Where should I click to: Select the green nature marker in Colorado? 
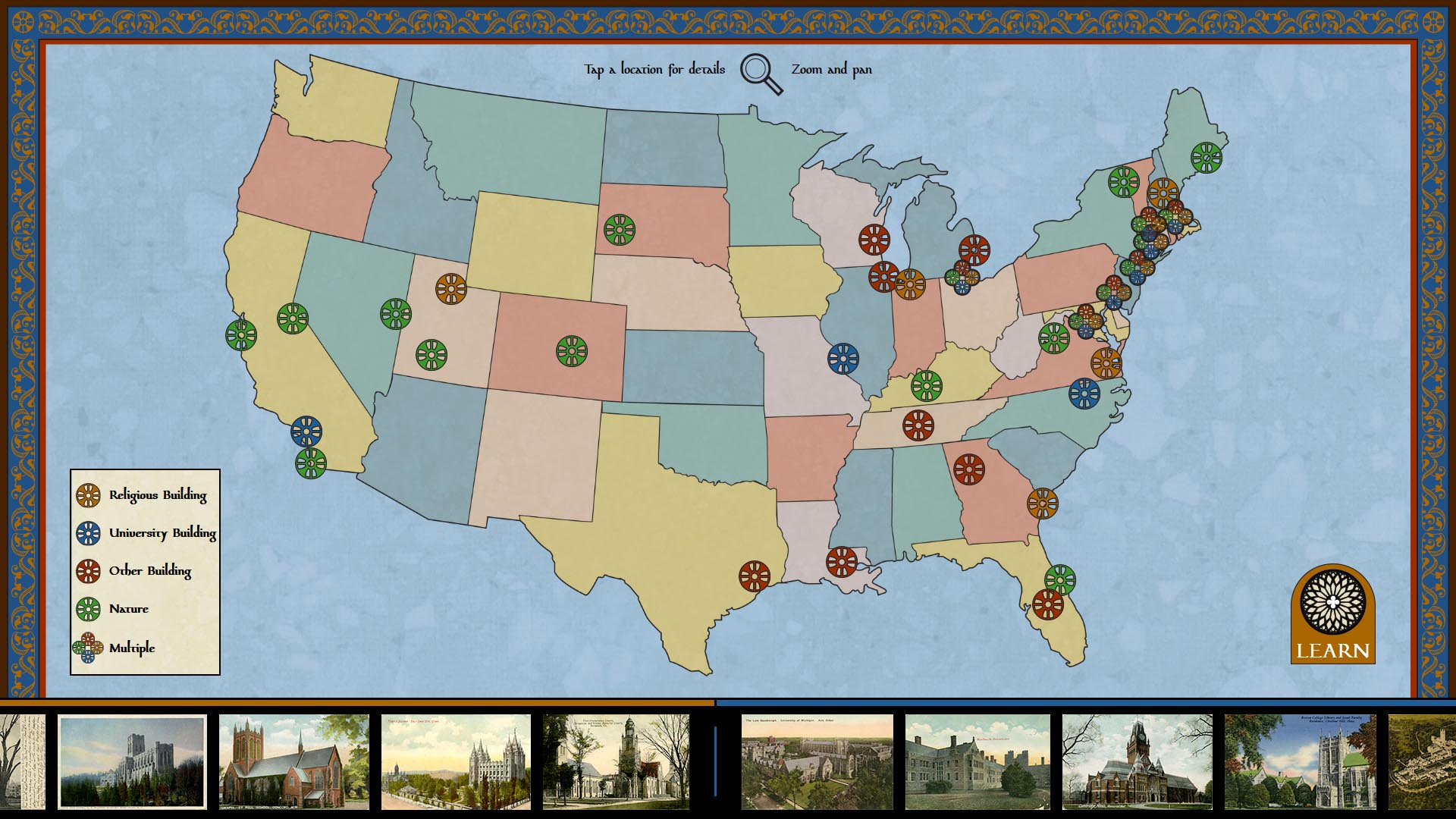click(572, 351)
